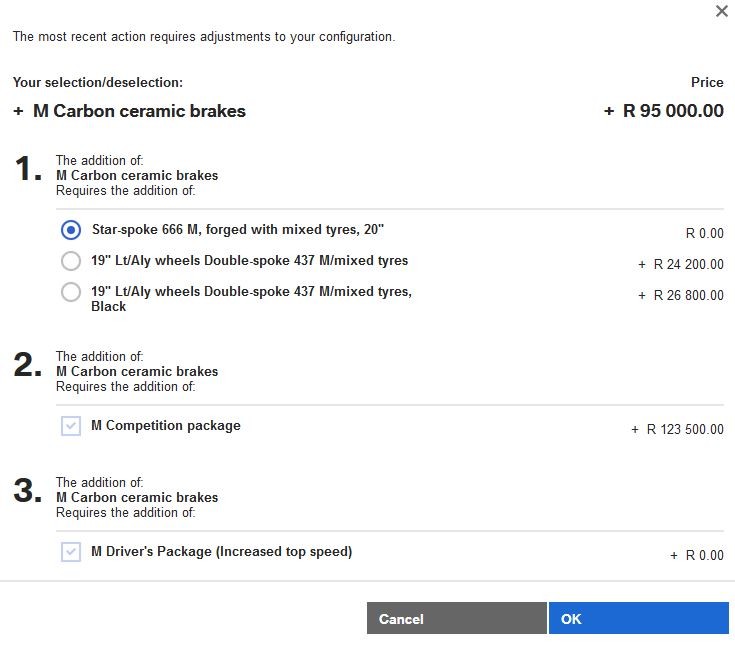Viewport: 735px width, 660px height.
Task: Pick the Black Double-spoke 437 M radio button
Action: pos(71,292)
